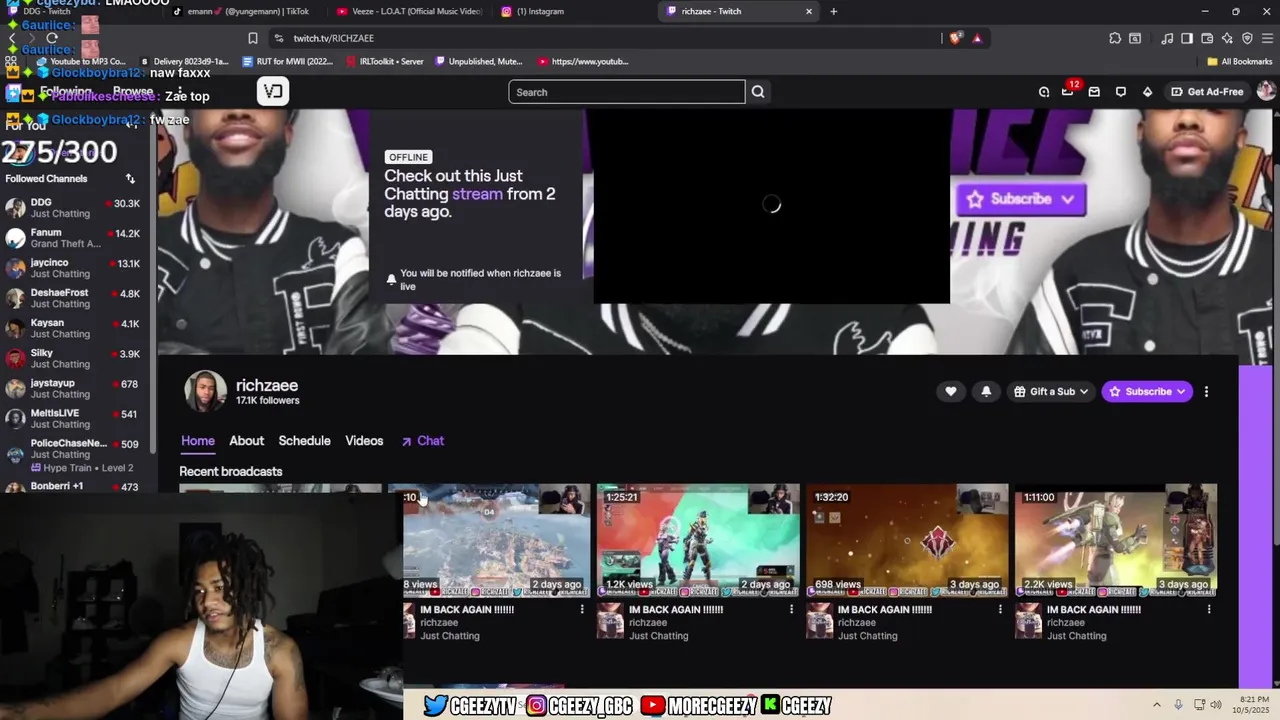This screenshot has width=1280, height=720.
Task: Open the 1:32:20 broadcast thumbnail
Action: [x=907, y=541]
